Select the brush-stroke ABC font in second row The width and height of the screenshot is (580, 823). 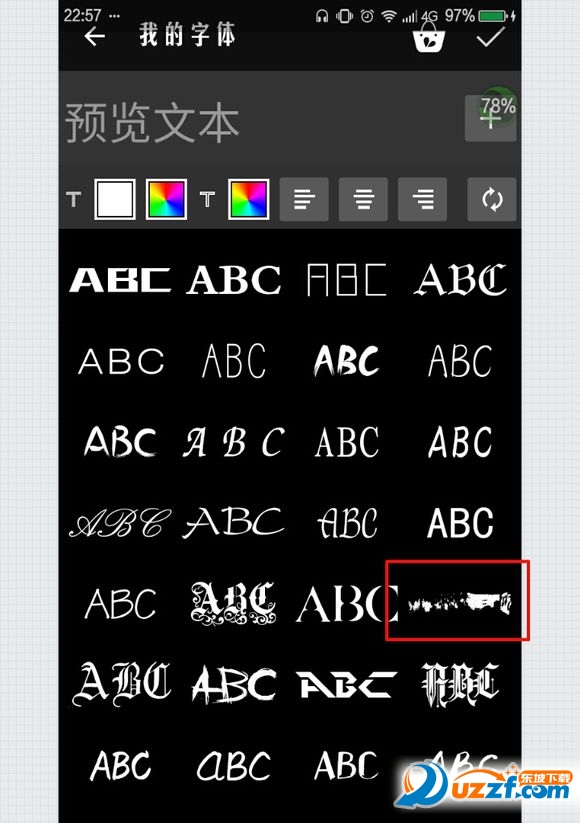click(346, 361)
